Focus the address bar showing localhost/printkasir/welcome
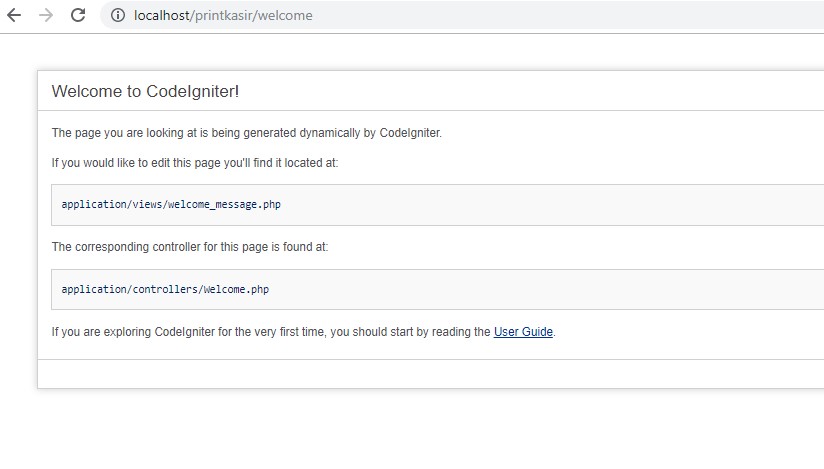This screenshot has height=469, width=824. pyautogui.click(x=462, y=15)
